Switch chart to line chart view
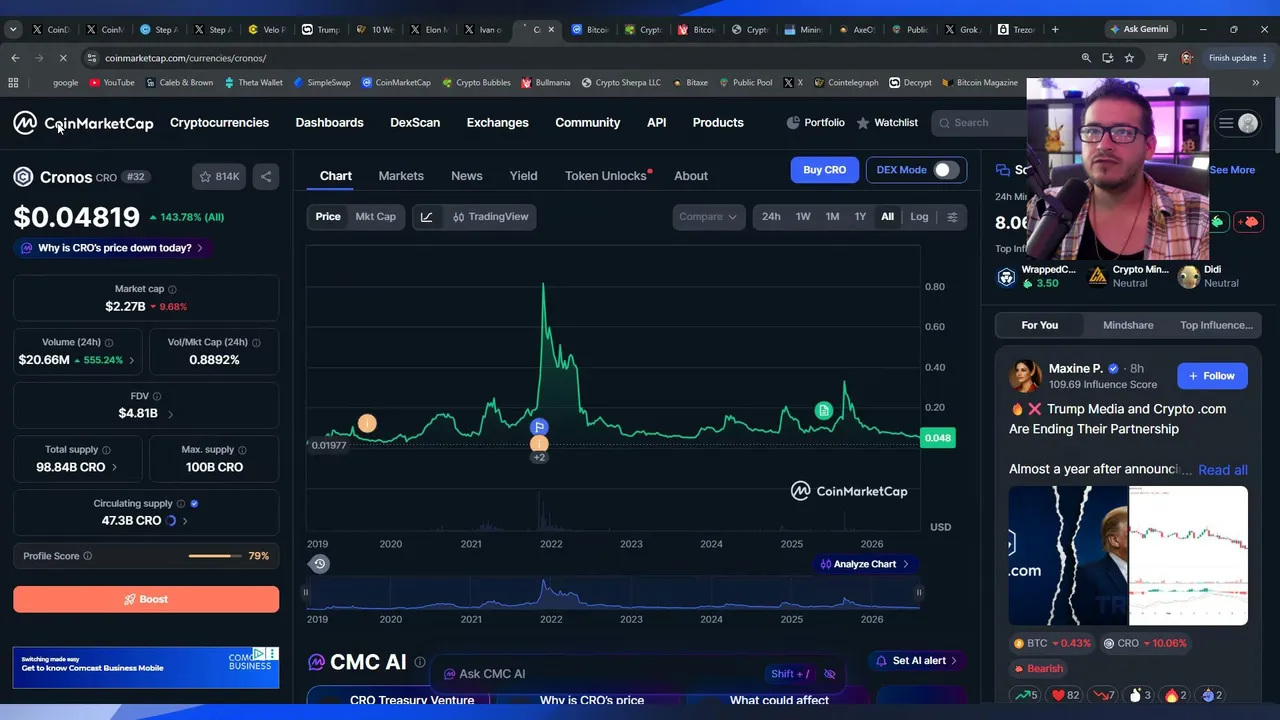 coord(427,217)
